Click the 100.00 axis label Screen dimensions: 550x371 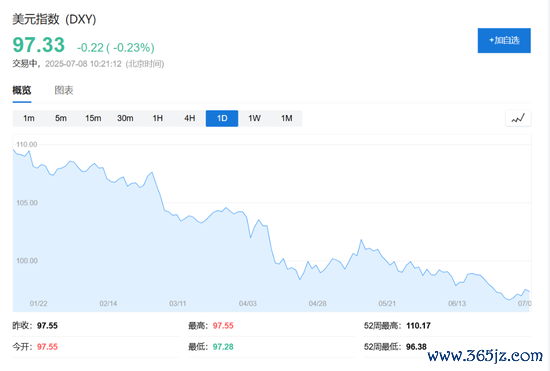pos(27,261)
